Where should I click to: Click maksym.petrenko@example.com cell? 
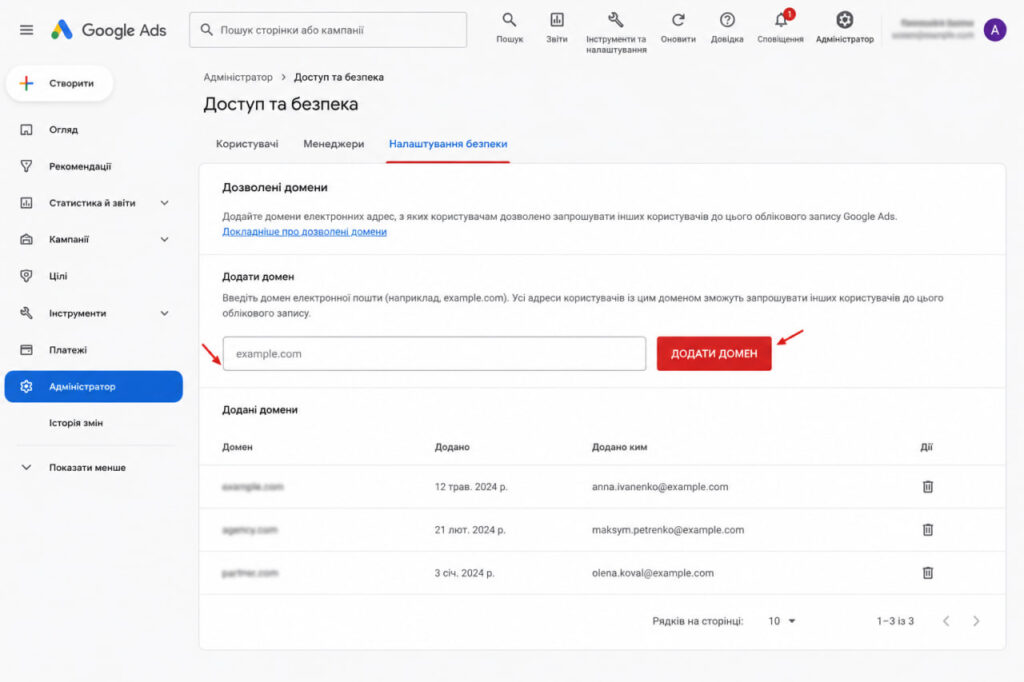coord(667,530)
